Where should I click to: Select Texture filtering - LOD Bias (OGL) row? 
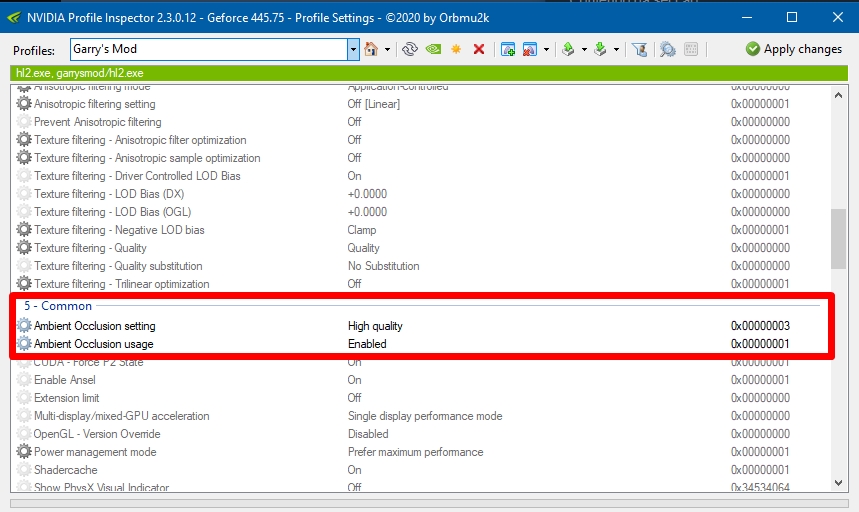(x=112, y=212)
